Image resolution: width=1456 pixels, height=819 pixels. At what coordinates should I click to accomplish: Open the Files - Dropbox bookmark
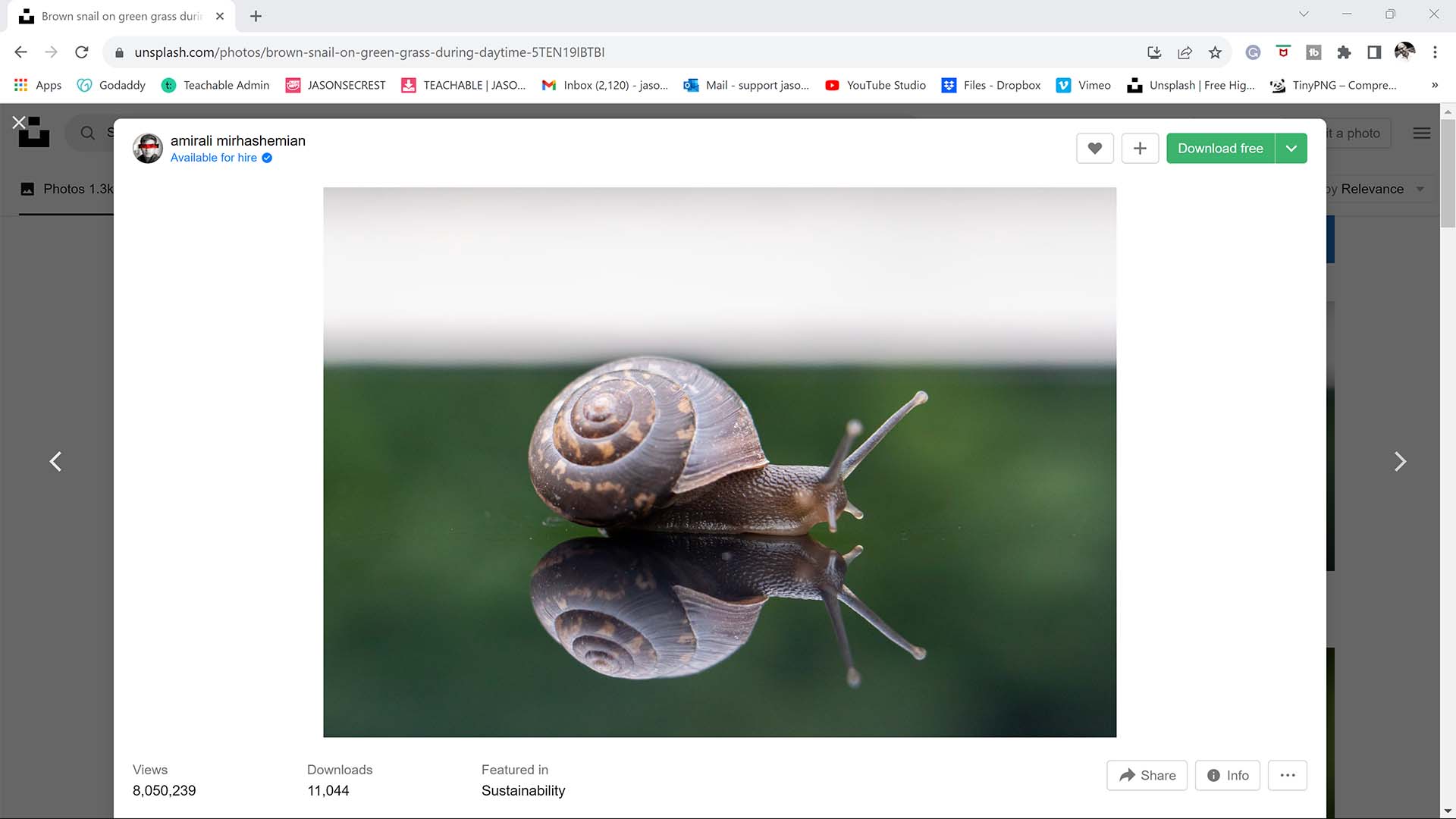click(x=991, y=85)
